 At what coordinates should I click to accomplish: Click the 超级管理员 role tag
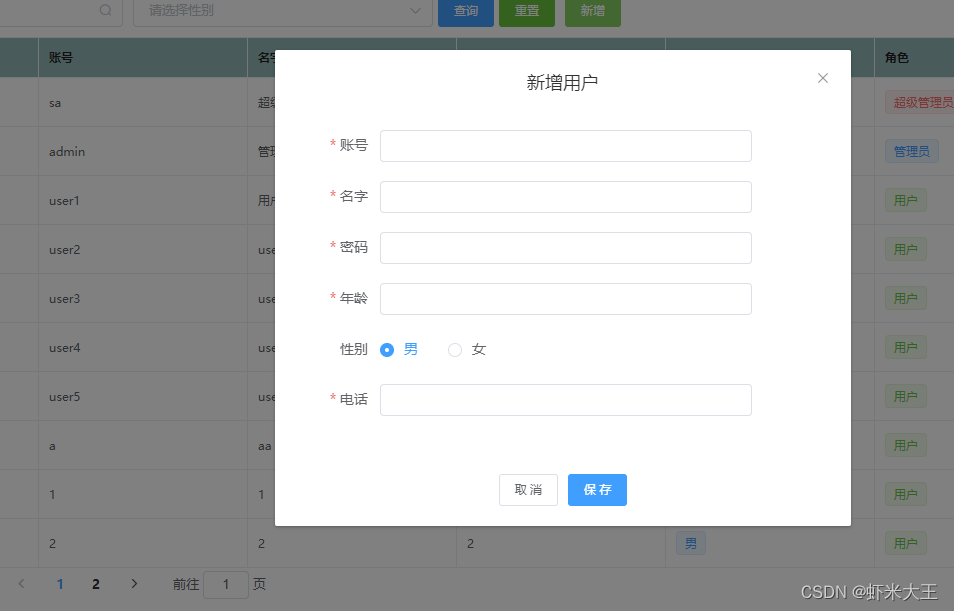coord(920,103)
